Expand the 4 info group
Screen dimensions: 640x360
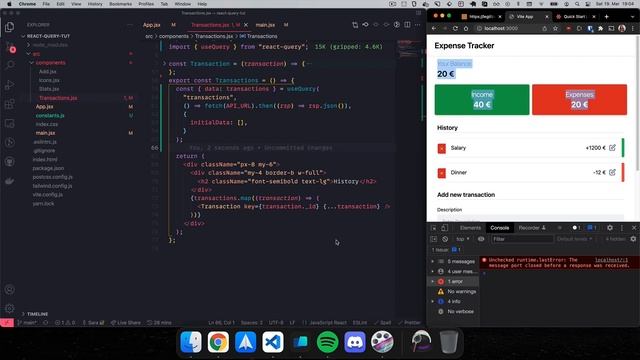[433, 301]
